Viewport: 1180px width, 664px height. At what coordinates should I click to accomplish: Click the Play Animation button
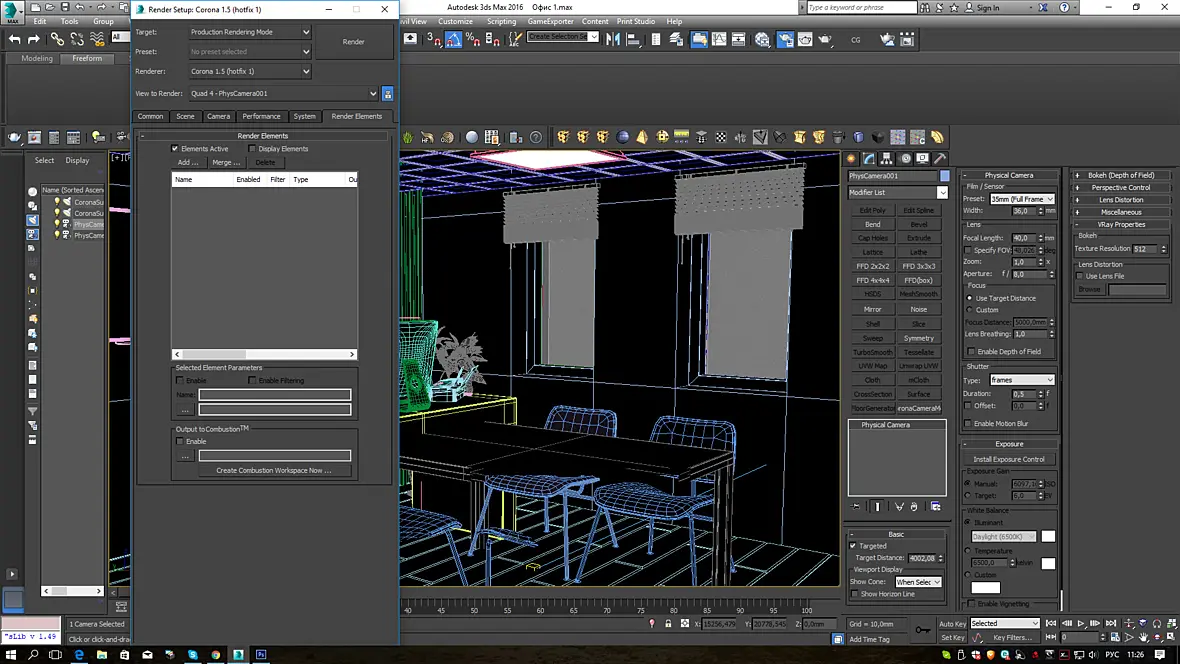(x=1081, y=623)
